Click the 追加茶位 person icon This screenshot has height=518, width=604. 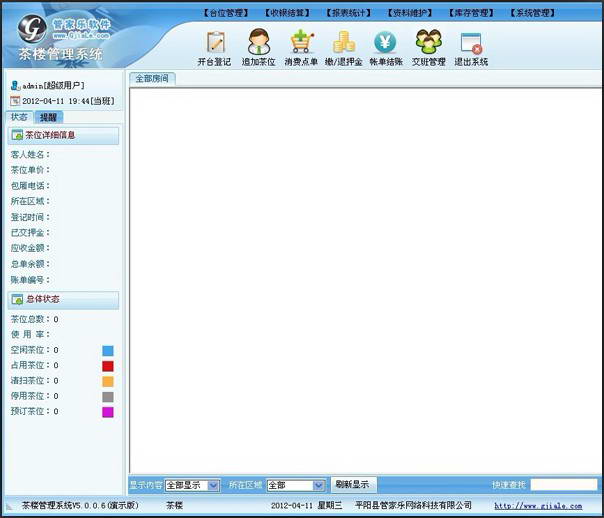coord(258,41)
